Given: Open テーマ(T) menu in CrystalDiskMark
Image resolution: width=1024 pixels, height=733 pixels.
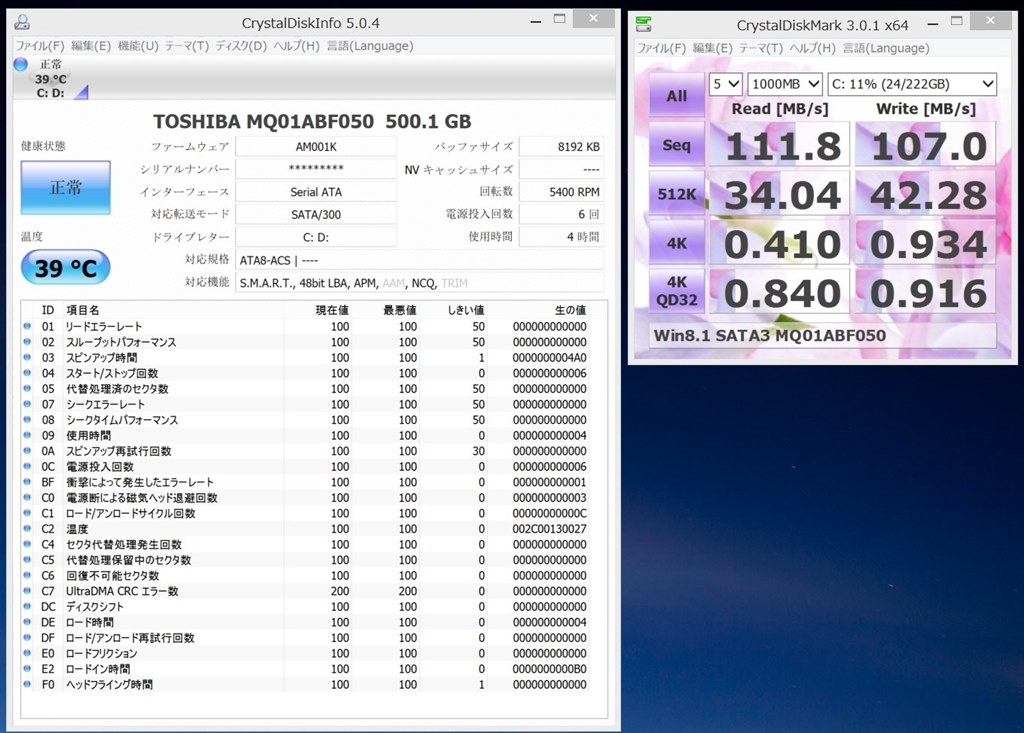Looking at the screenshot, I should tap(761, 48).
